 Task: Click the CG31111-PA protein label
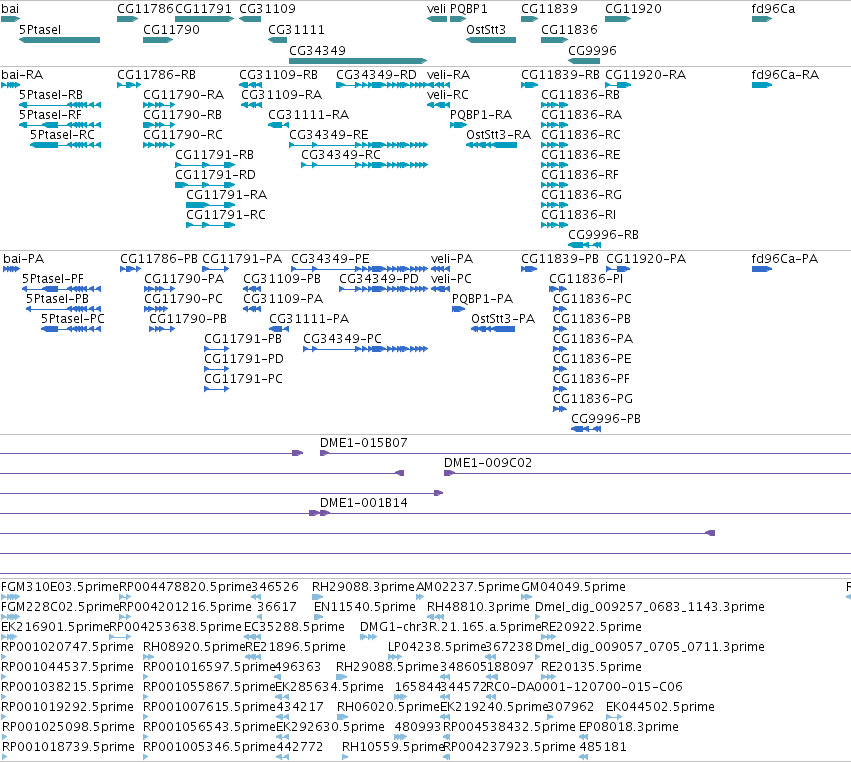(x=309, y=319)
